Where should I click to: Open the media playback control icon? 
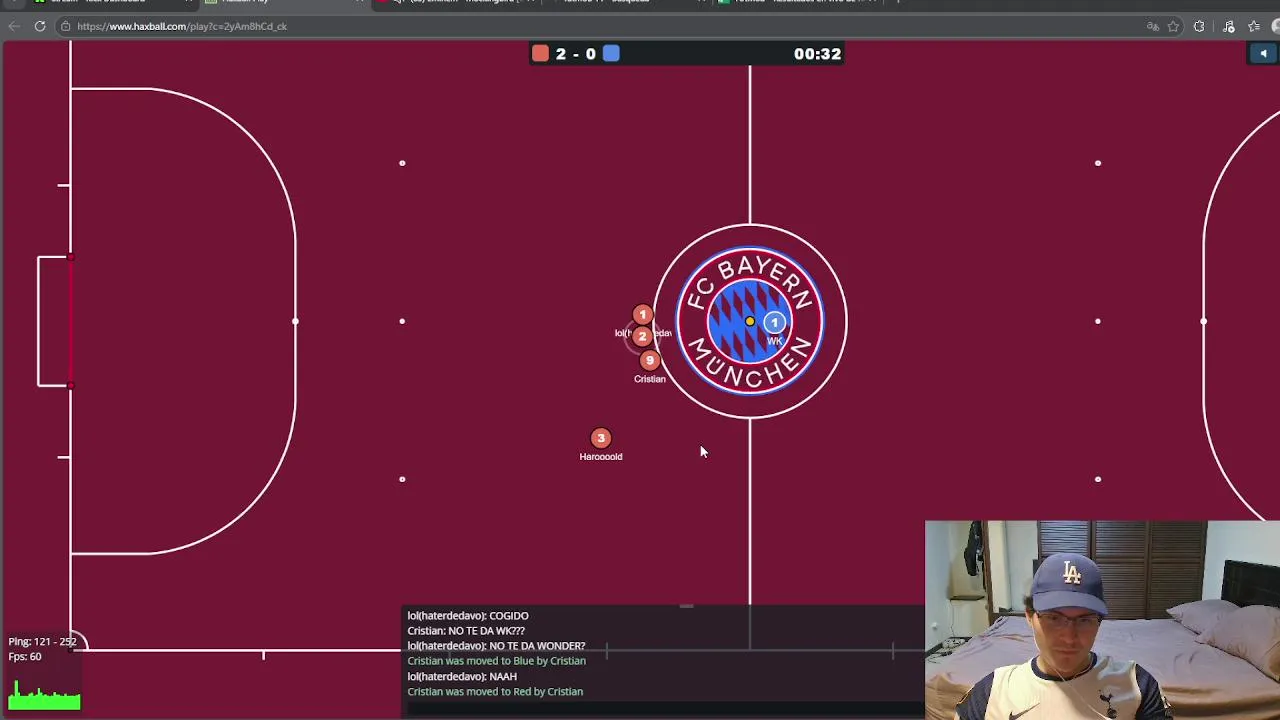1229,26
